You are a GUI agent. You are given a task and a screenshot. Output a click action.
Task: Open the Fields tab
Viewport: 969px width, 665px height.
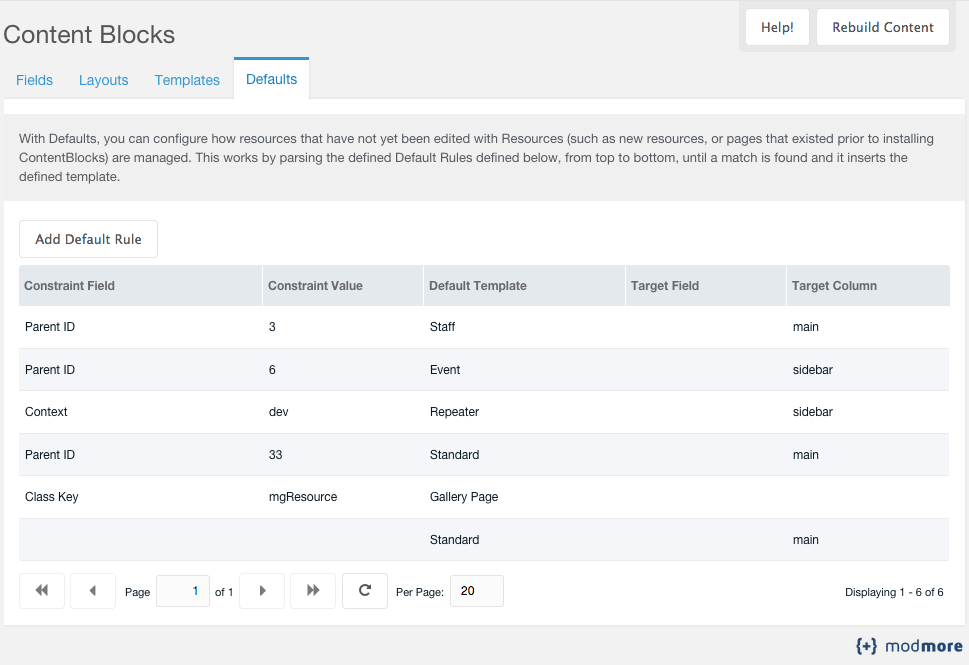35,80
